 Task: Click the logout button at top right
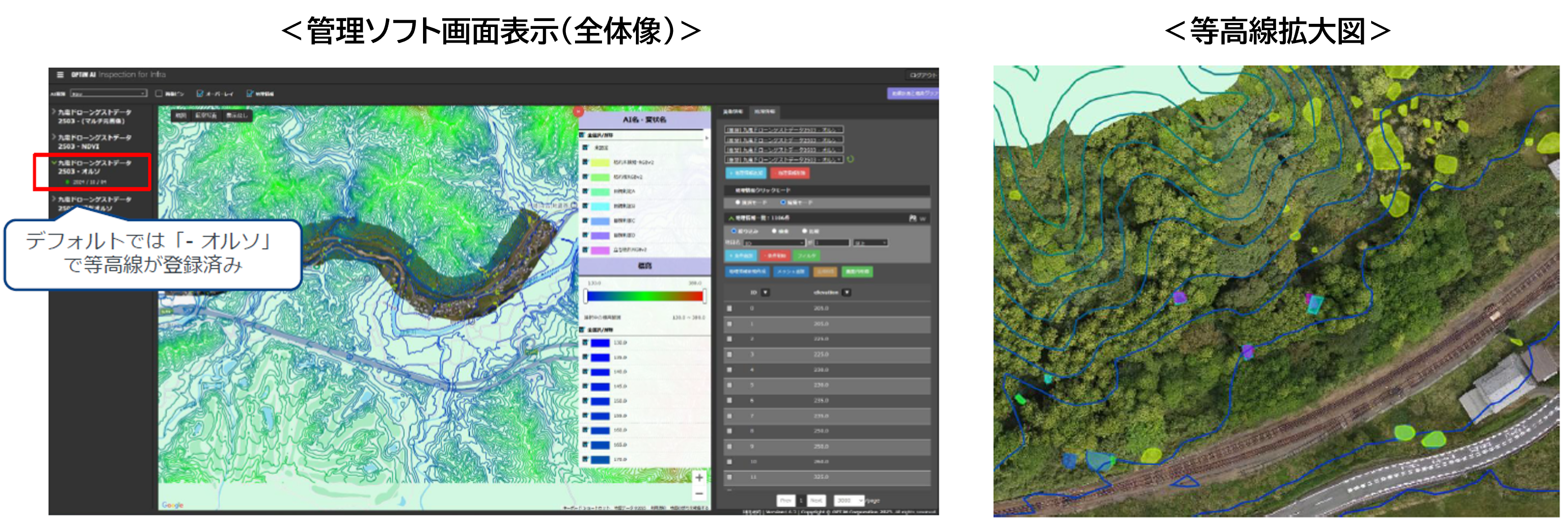922,76
